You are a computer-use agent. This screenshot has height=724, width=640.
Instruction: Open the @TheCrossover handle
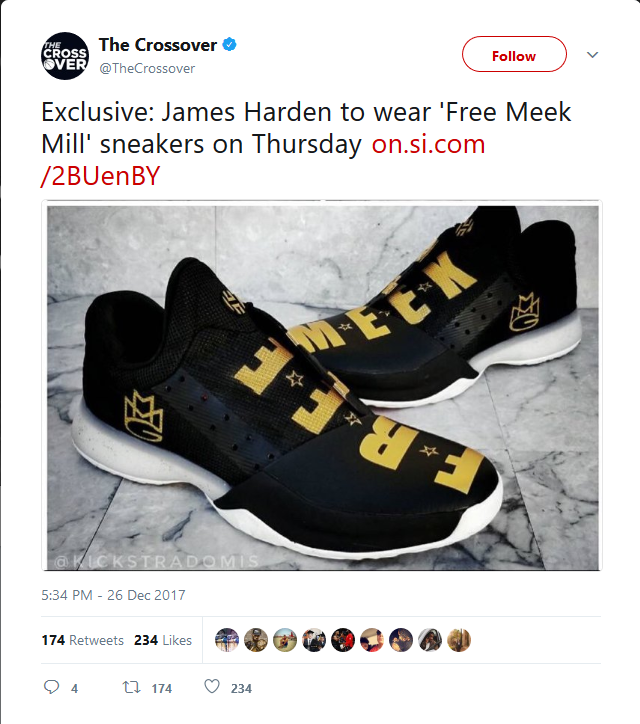click(147, 68)
